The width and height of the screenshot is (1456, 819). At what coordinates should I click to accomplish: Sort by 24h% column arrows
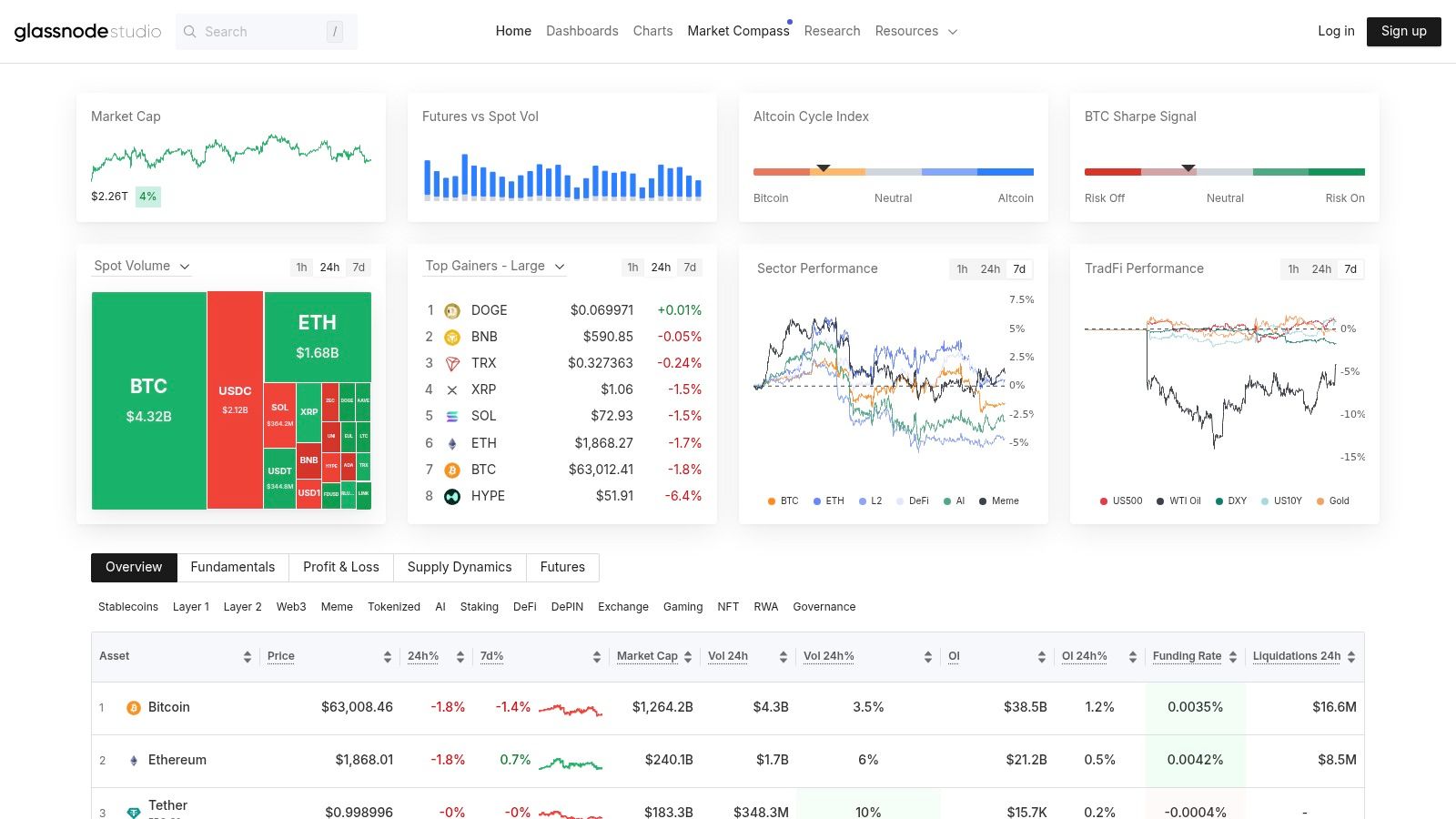pyautogui.click(x=460, y=657)
